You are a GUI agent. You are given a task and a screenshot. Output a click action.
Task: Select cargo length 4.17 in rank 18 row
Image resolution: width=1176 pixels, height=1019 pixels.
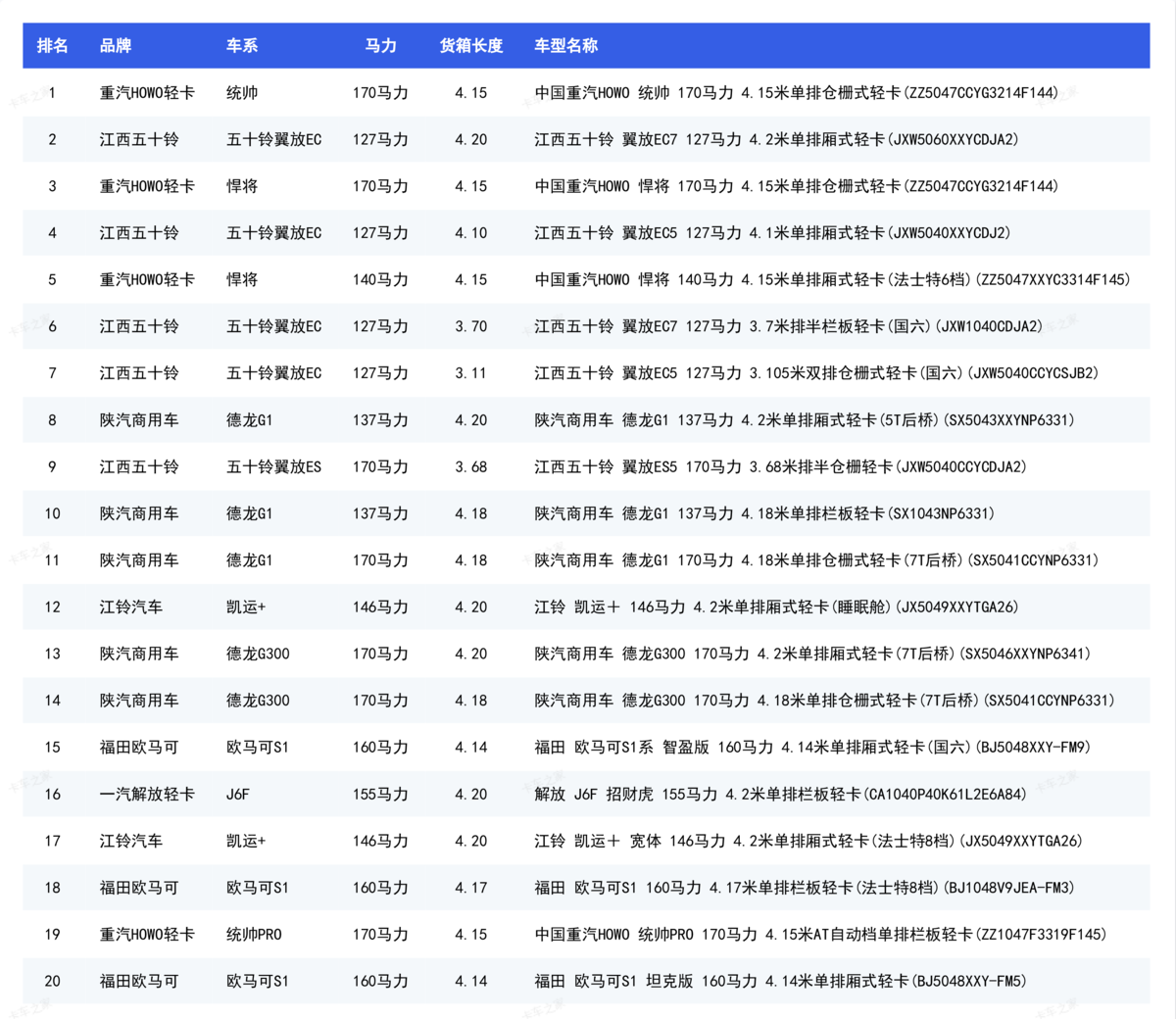(471, 888)
